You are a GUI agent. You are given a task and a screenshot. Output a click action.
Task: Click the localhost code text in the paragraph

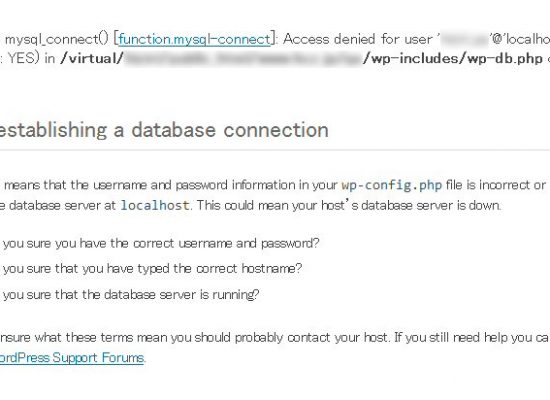[x=155, y=205]
